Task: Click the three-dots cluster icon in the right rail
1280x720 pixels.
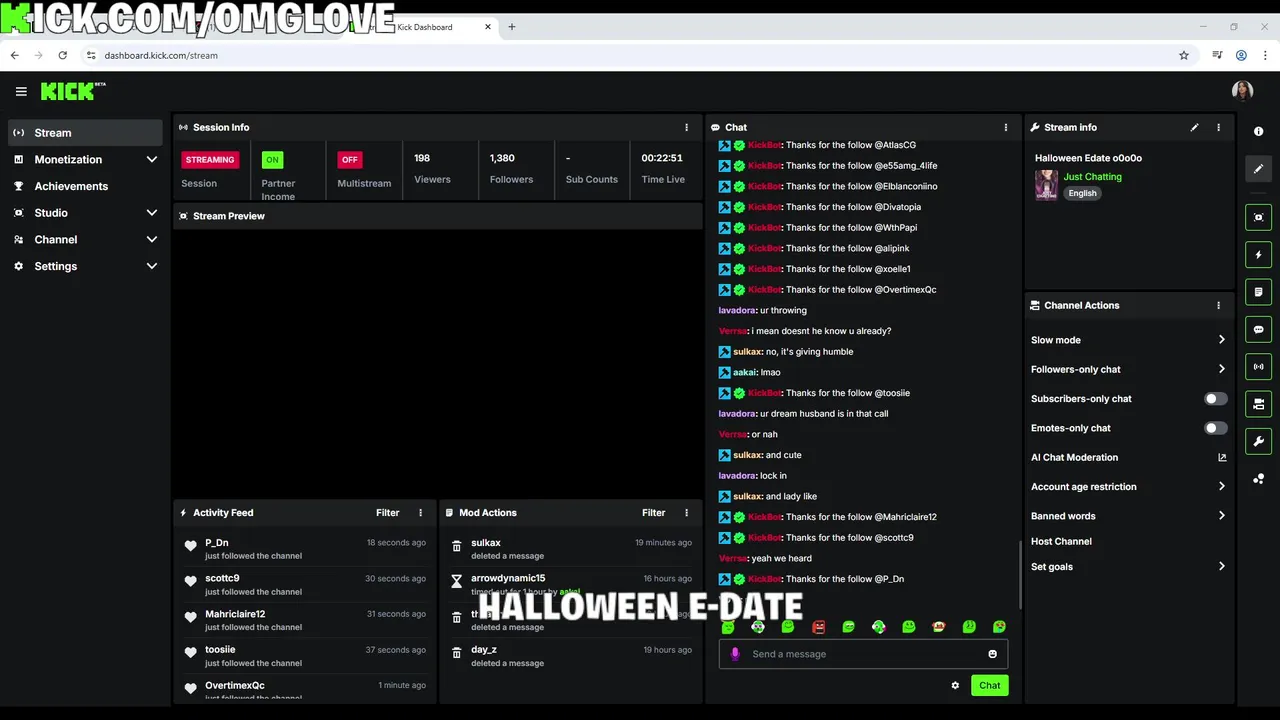Action: click(1258, 479)
